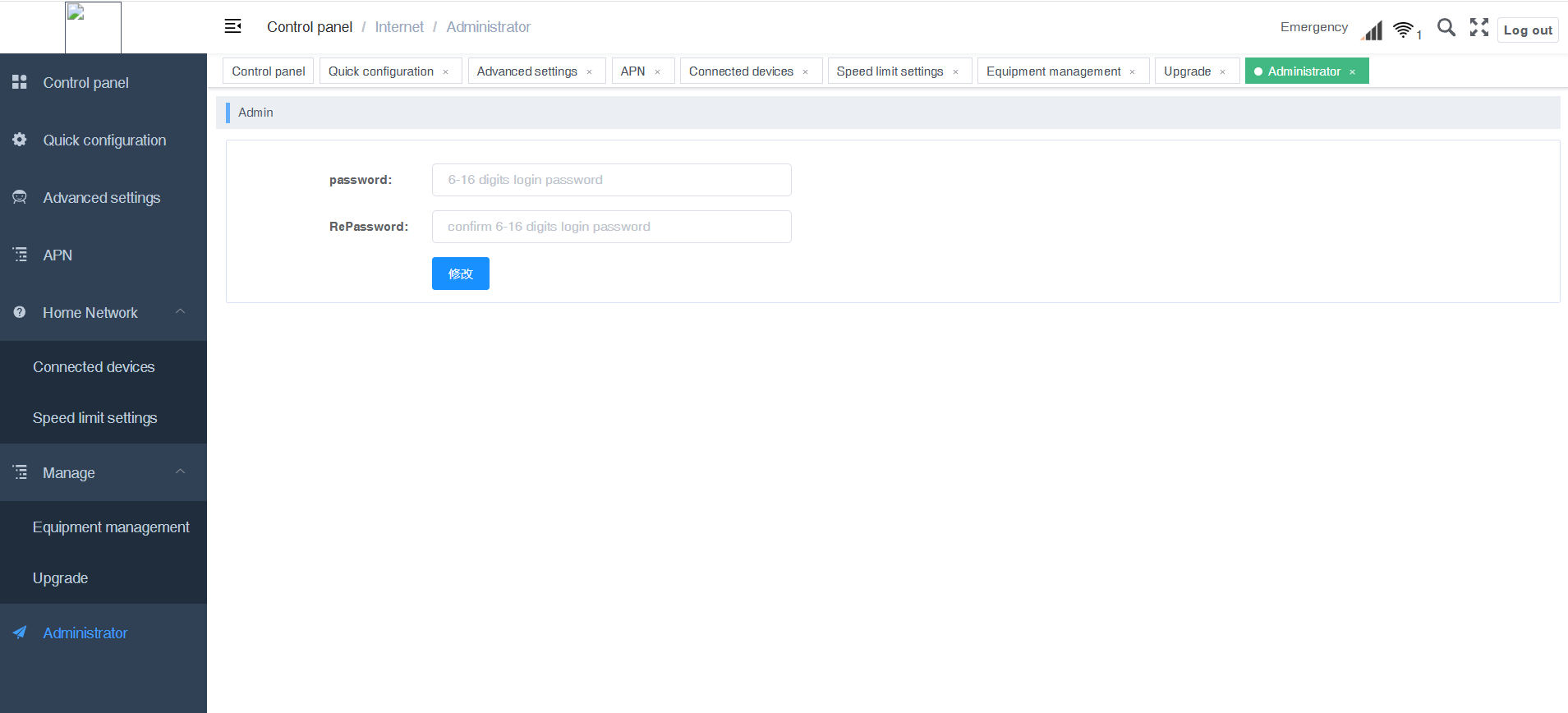Viewport: 1568px width, 713px height.
Task: Click the Quick configuration gear icon in the sidebar
Action: pos(20,140)
